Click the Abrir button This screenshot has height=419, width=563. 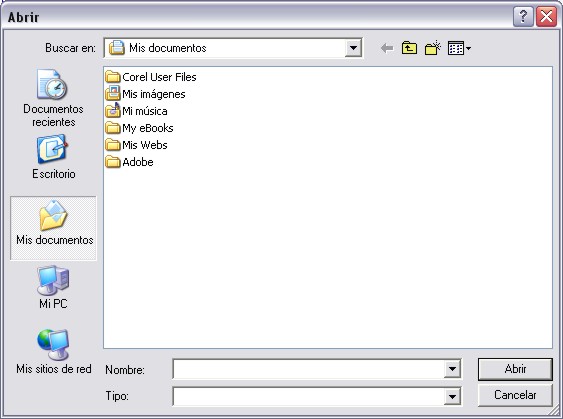pos(515,369)
